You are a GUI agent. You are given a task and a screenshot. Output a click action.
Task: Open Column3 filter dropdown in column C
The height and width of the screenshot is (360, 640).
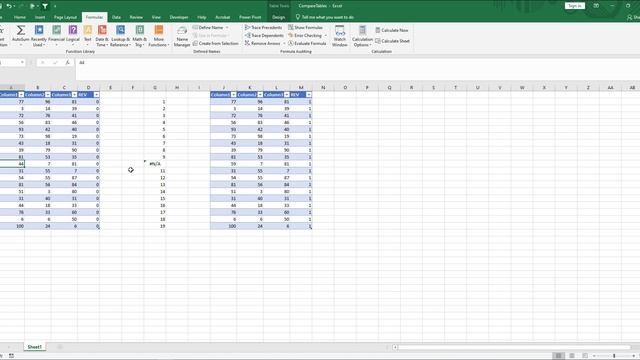click(x=74, y=95)
